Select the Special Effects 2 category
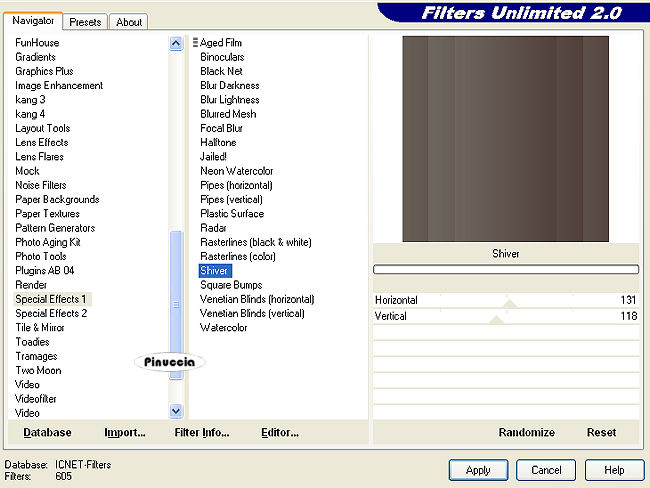This screenshot has height=488, width=650. click(x=51, y=313)
